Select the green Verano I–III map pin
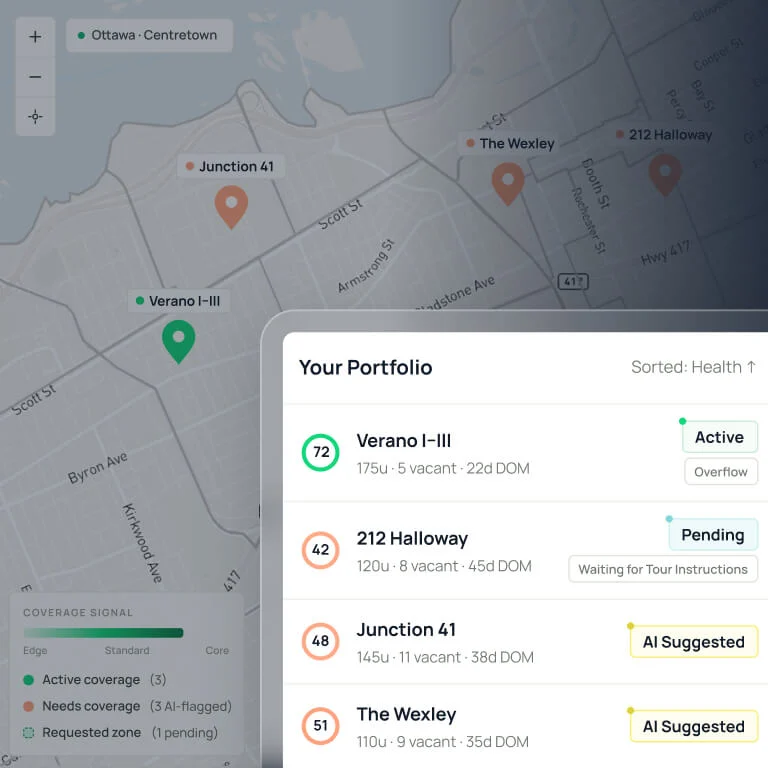The height and width of the screenshot is (768, 768). pyautogui.click(x=179, y=341)
